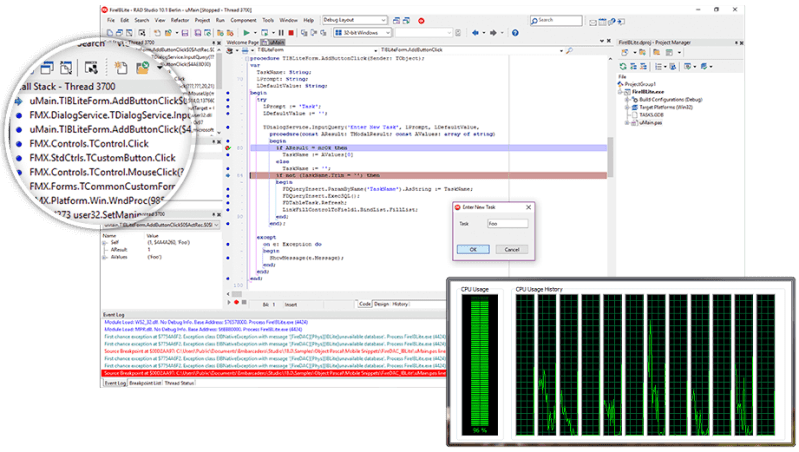The width and height of the screenshot is (799, 452).
Task: Open the Component menu
Action: pyautogui.click(x=244, y=20)
